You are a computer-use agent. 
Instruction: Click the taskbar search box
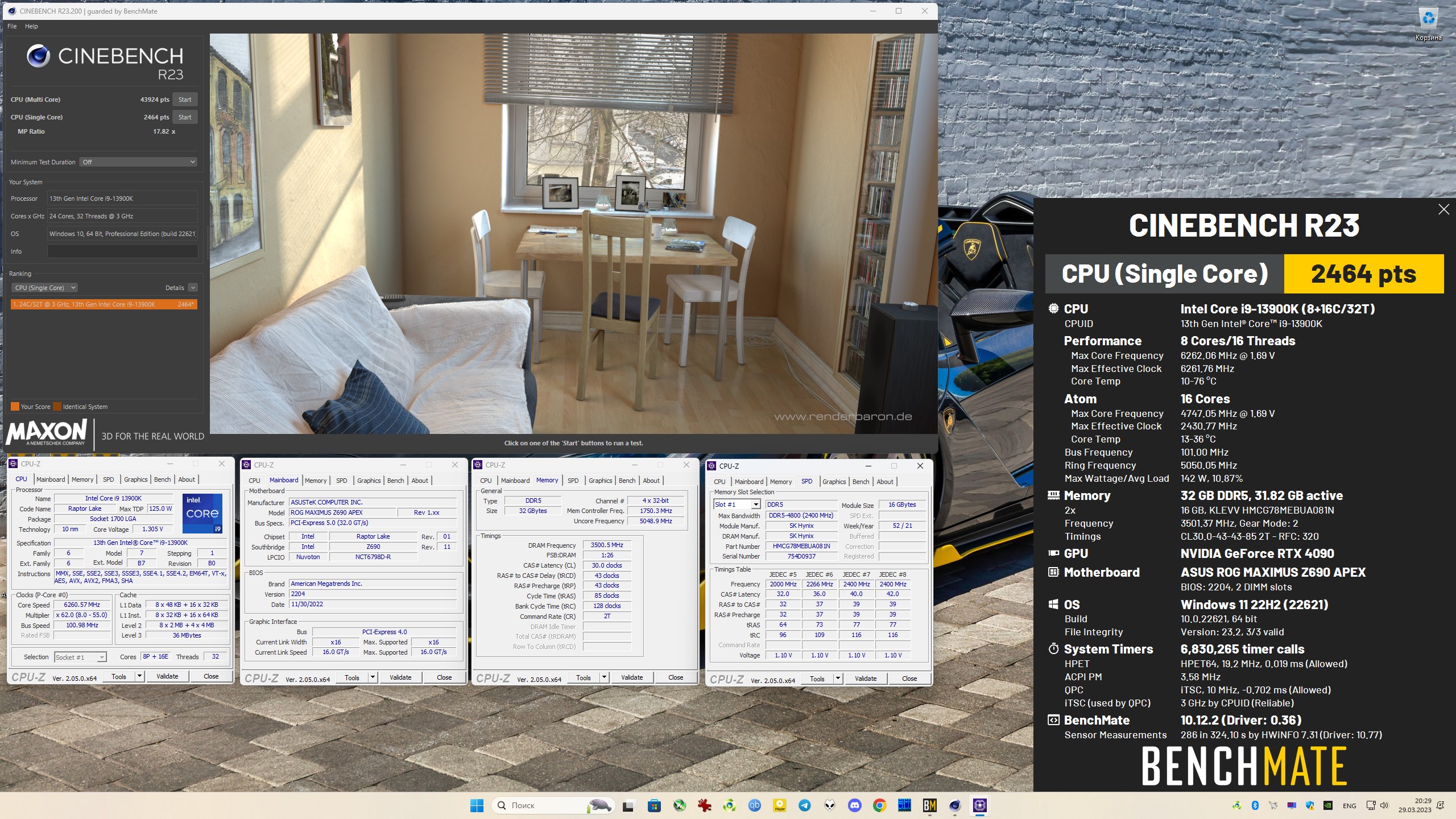(553, 805)
